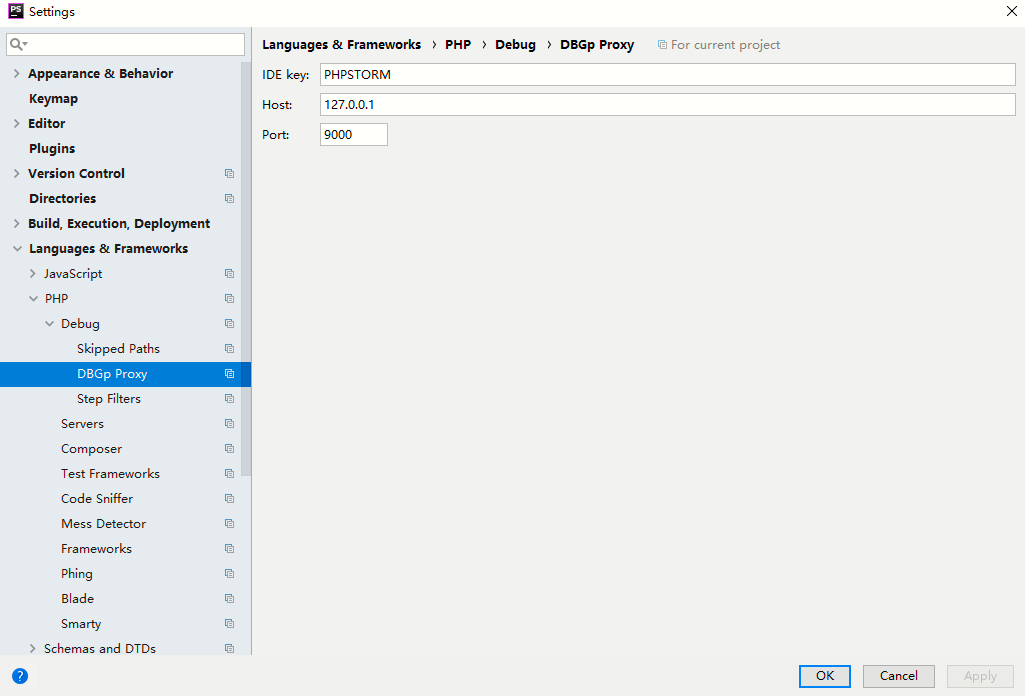Expand Build, Execution, Deployment arrow
The height and width of the screenshot is (696, 1025).
click(x=16, y=224)
